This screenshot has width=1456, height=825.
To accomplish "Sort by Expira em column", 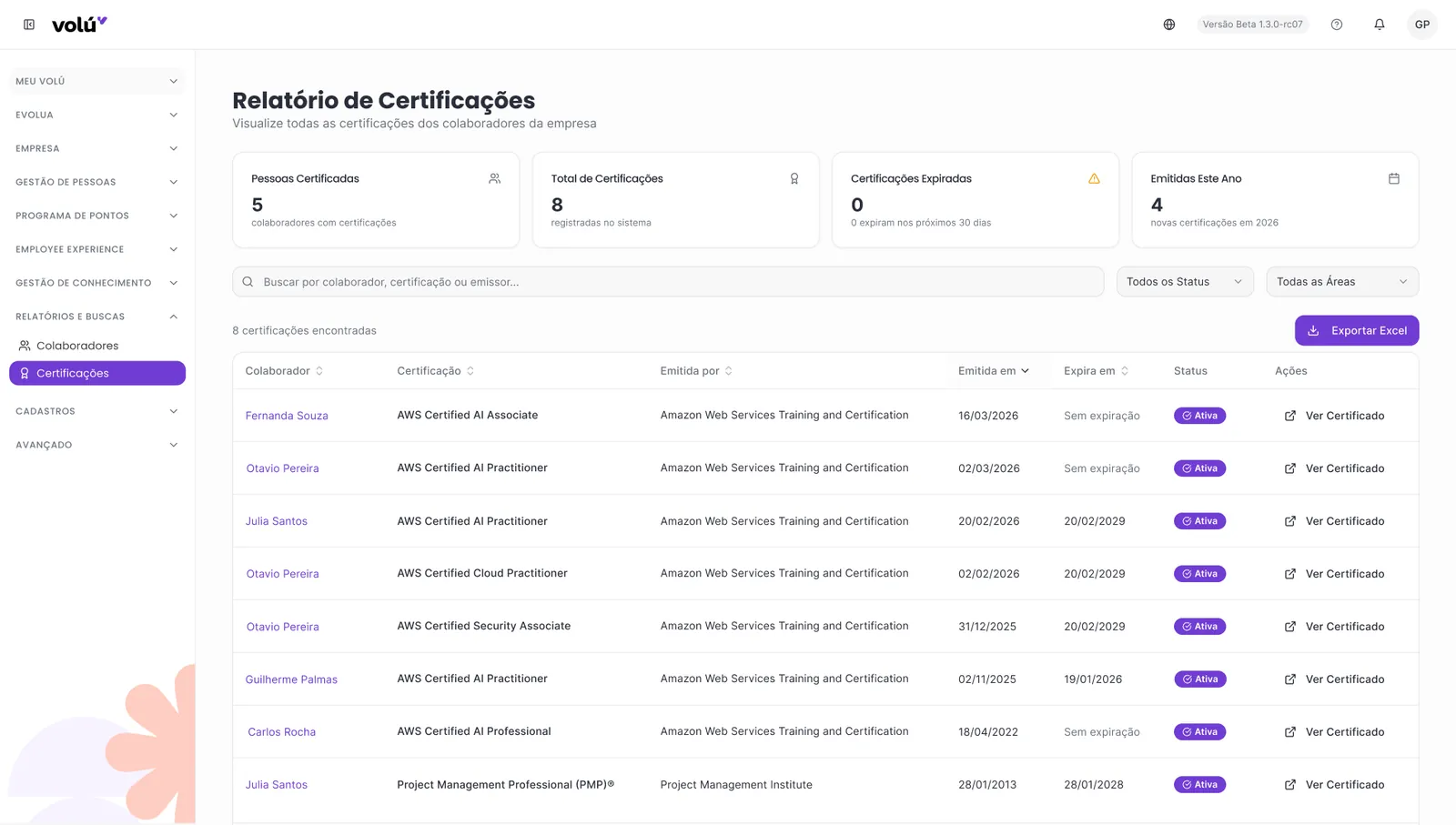I will pyautogui.click(x=1096, y=371).
